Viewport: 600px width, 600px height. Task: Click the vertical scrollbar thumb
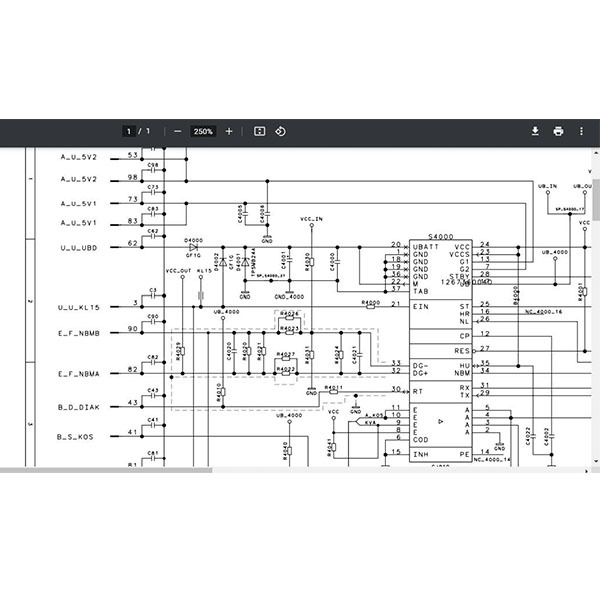[596, 199]
